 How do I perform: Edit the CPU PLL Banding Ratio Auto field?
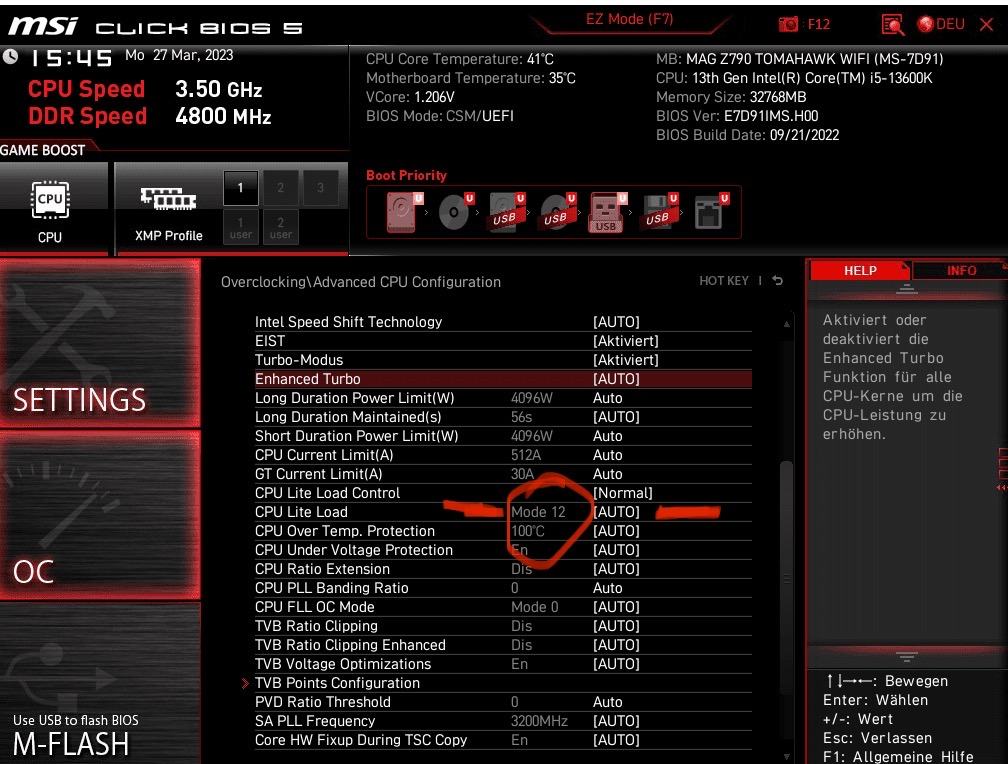click(608, 588)
